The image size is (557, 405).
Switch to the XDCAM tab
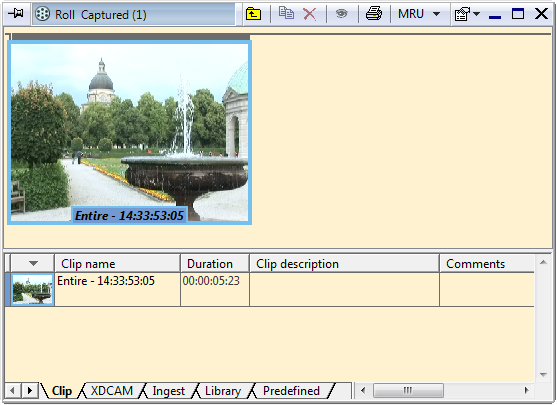[112, 390]
